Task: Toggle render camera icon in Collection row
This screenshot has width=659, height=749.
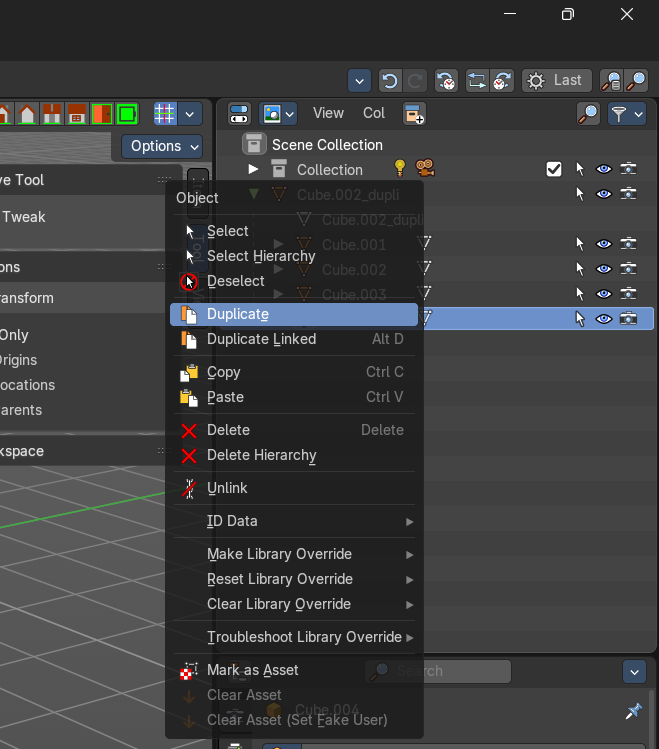Action: 628,169
